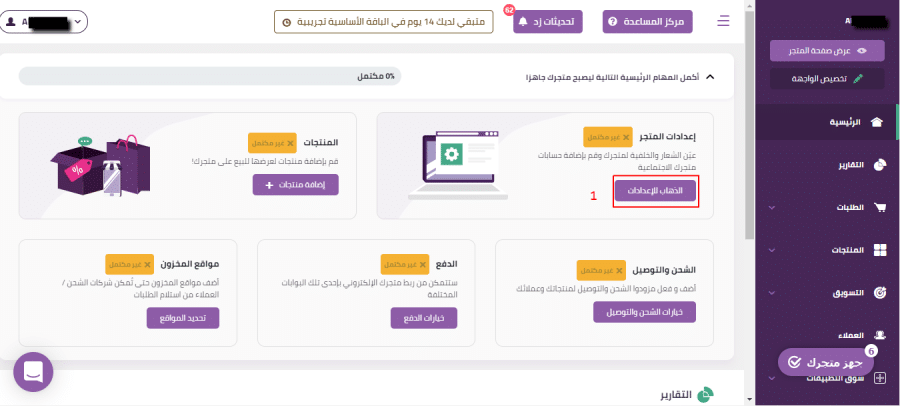
Task: Open the Zid updates bell notifications
Action: click(x=548, y=22)
